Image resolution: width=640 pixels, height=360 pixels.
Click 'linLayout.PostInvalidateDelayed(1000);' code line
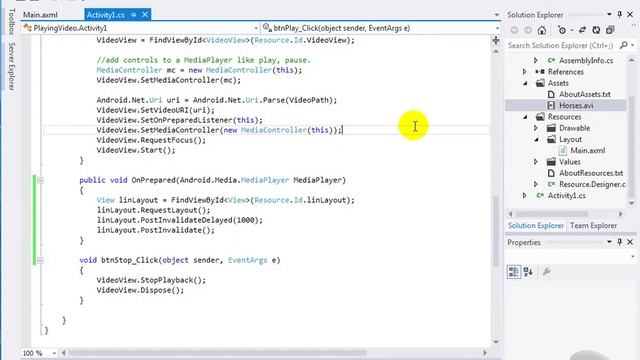pos(180,220)
